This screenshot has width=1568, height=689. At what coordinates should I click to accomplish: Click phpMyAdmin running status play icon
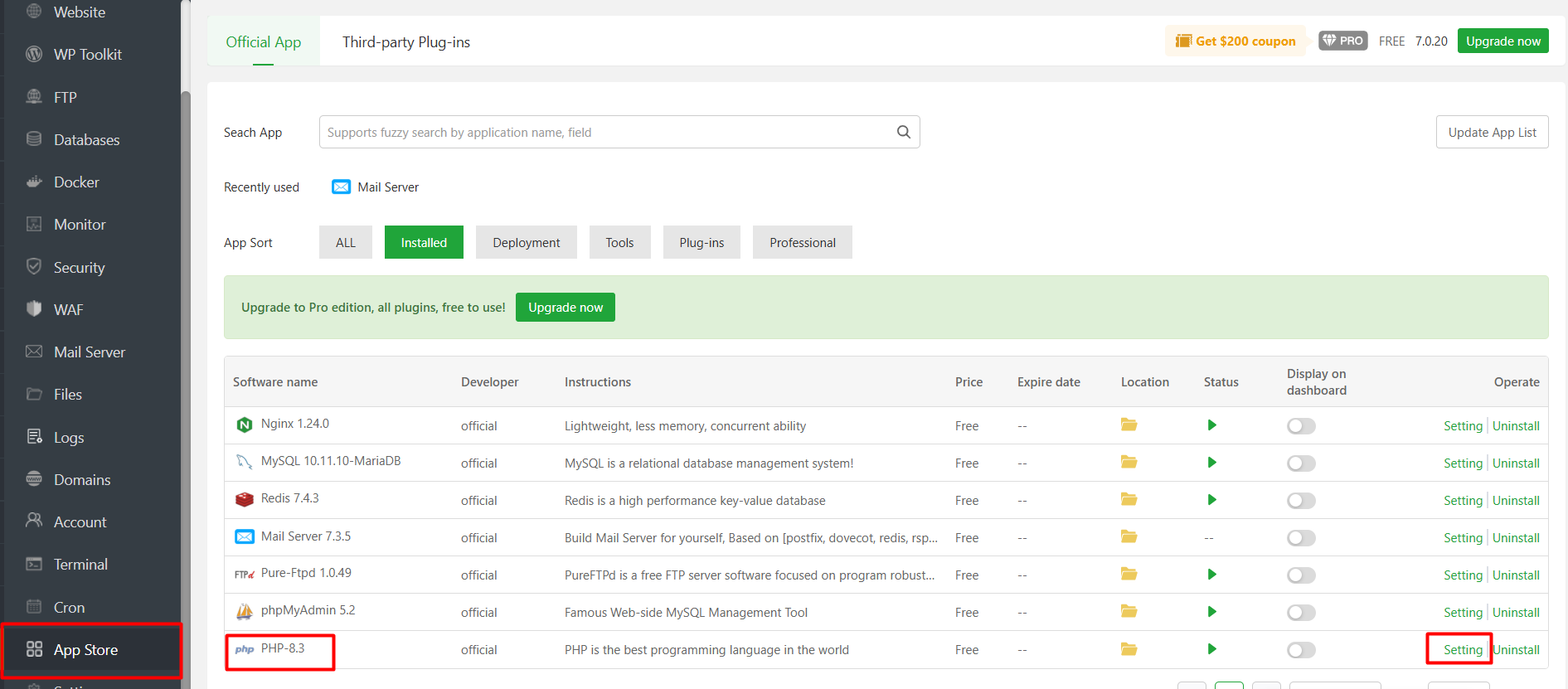[x=1212, y=612]
